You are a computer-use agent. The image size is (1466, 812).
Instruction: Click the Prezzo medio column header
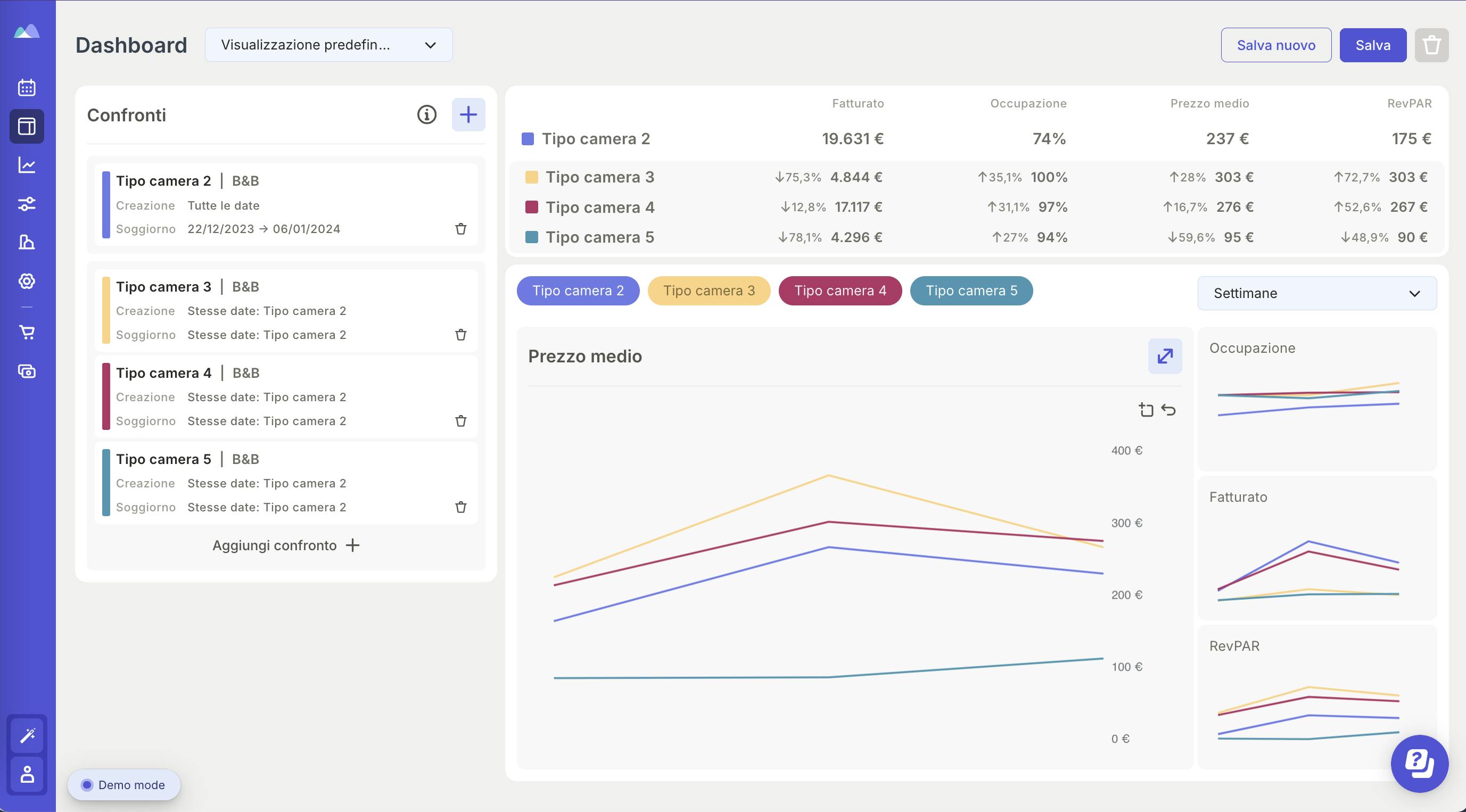pos(1209,104)
